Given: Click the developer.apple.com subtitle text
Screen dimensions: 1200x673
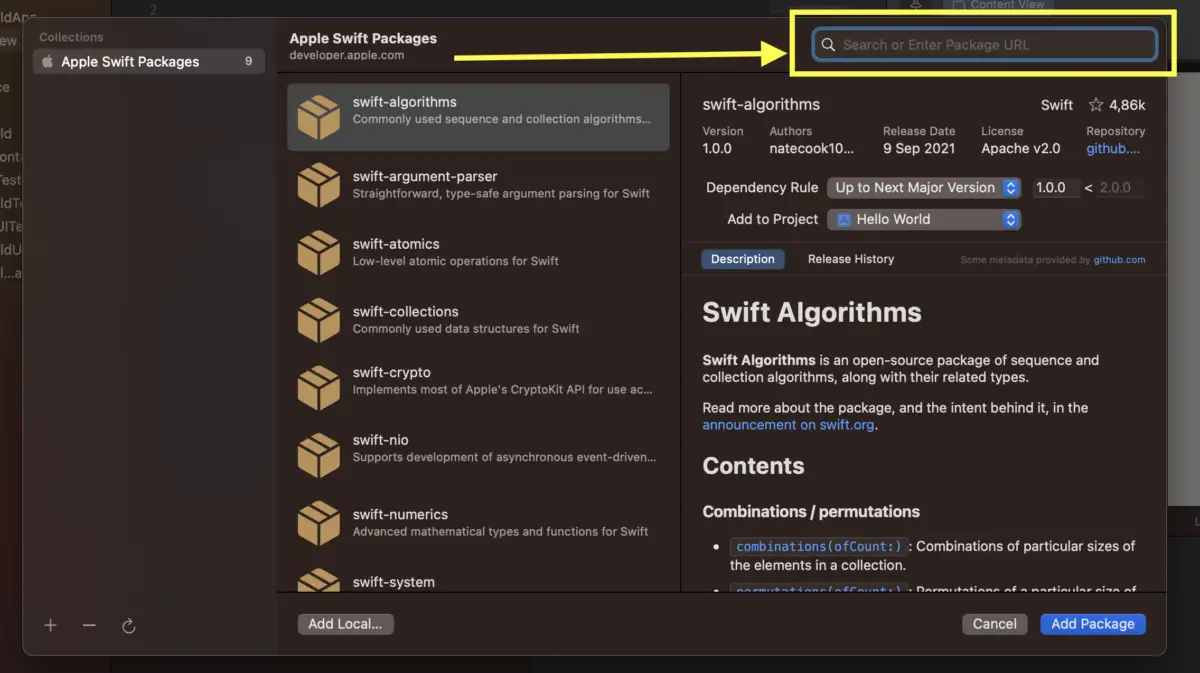Looking at the screenshot, I should pyautogui.click(x=347, y=56).
